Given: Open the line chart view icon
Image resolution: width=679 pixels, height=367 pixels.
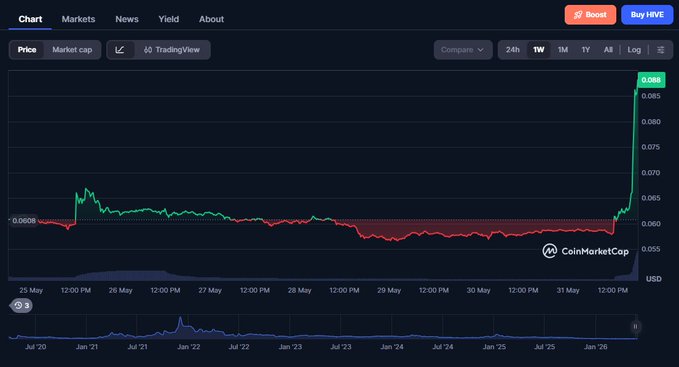Looking at the screenshot, I should pyautogui.click(x=120, y=50).
